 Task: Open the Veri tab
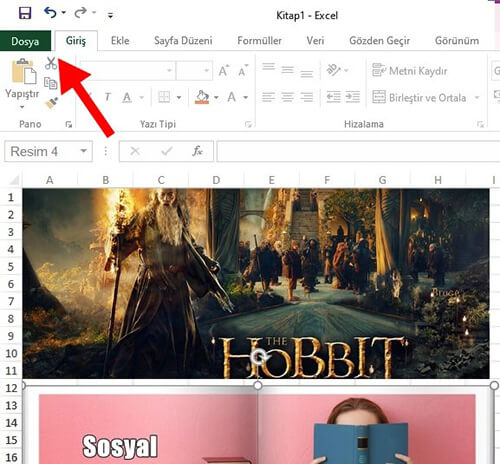pyautogui.click(x=315, y=41)
